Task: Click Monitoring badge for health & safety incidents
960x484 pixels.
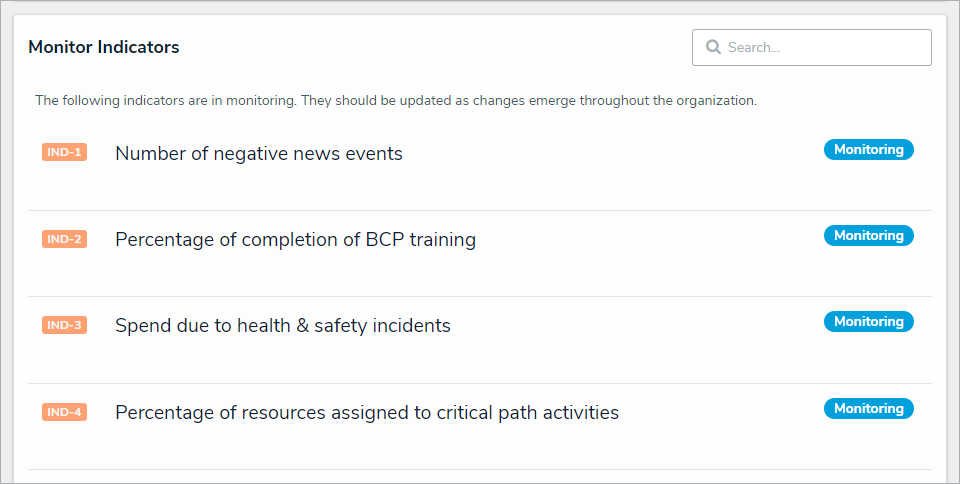Action: tap(868, 322)
